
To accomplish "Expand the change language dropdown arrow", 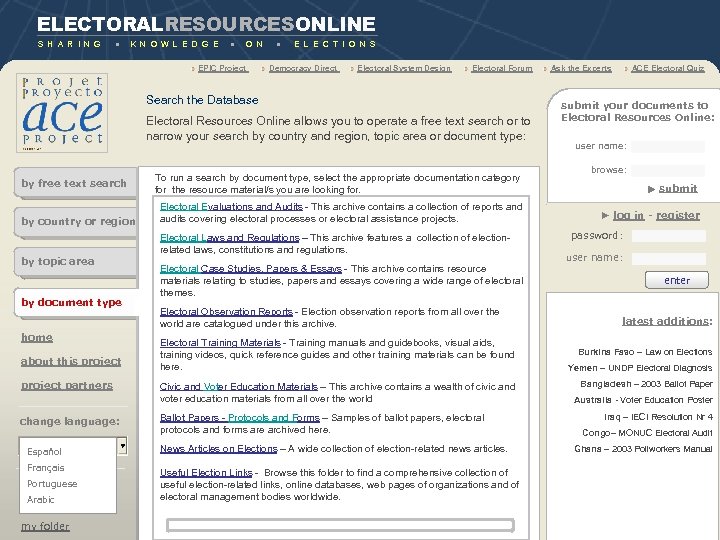I will [122, 446].
